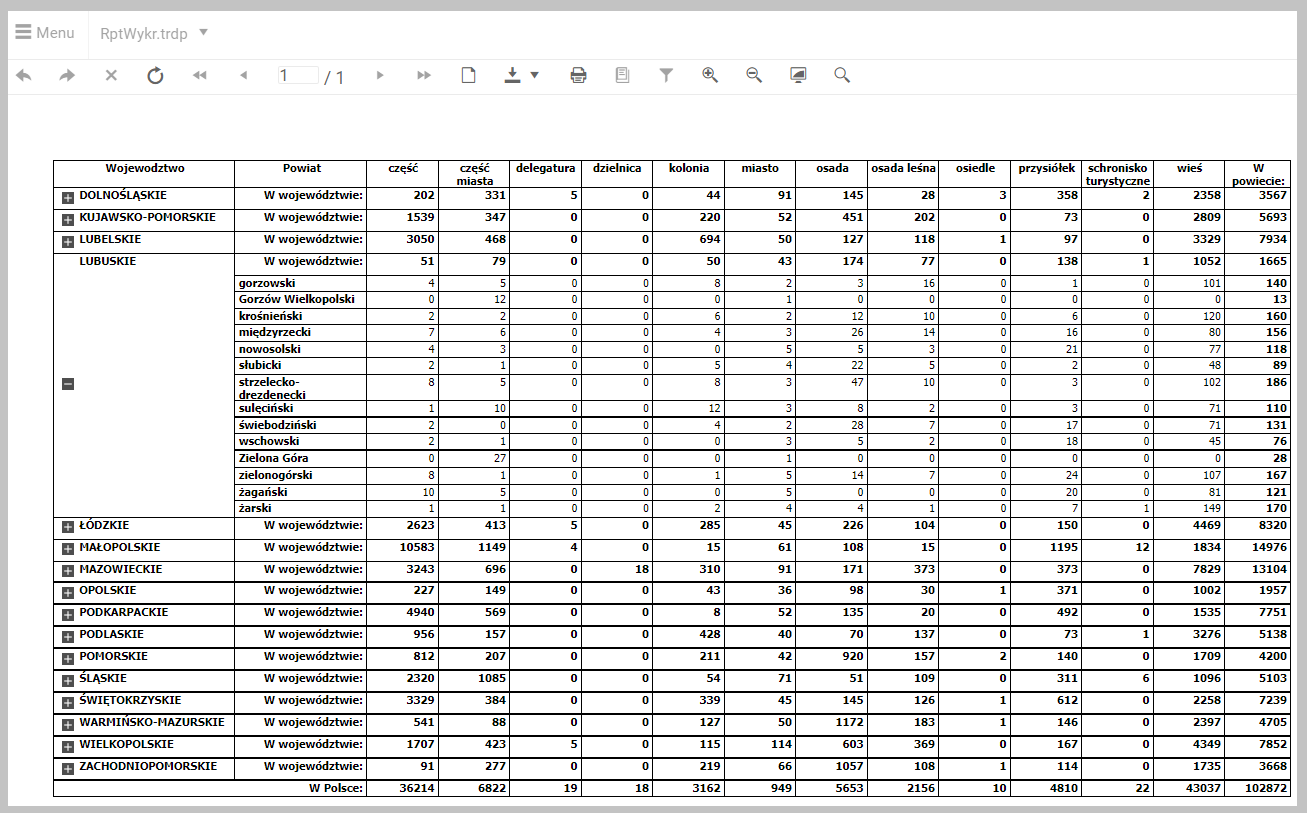Expand the ŚLĄSKIE row
This screenshot has height=813, width=1307.
tap(68, 681)
